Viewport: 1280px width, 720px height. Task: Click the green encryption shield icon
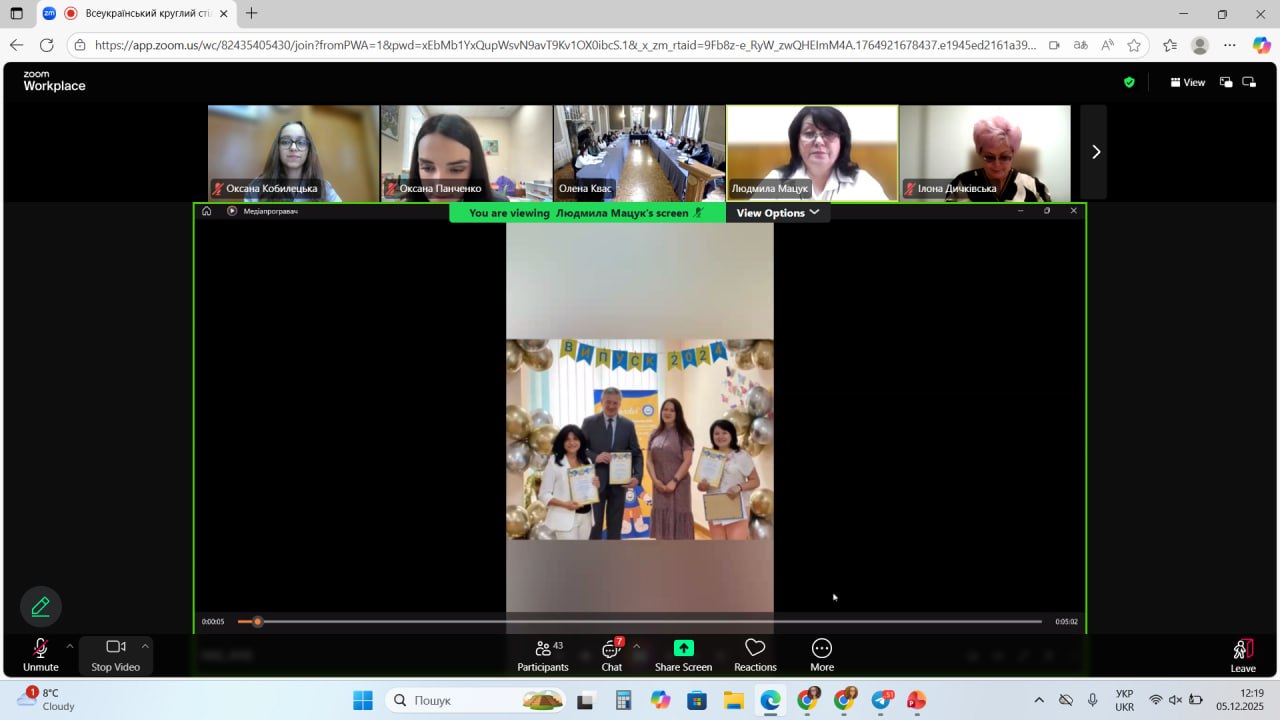(1129, 83)
